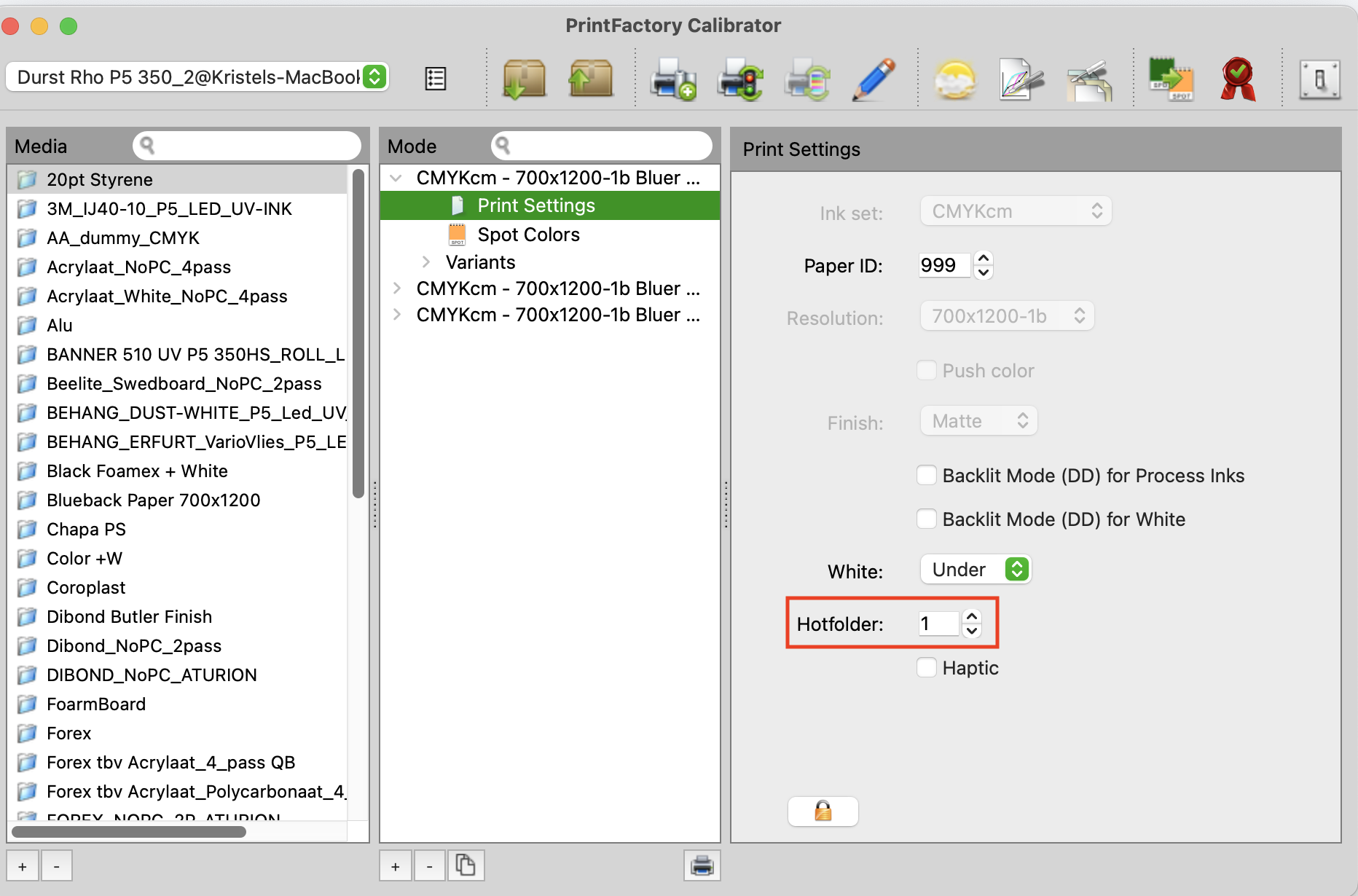The height and width of the screenshot is (896, 1358).
Task: Collapse the first CMYKcm mode entry
Action: [396, 178]
